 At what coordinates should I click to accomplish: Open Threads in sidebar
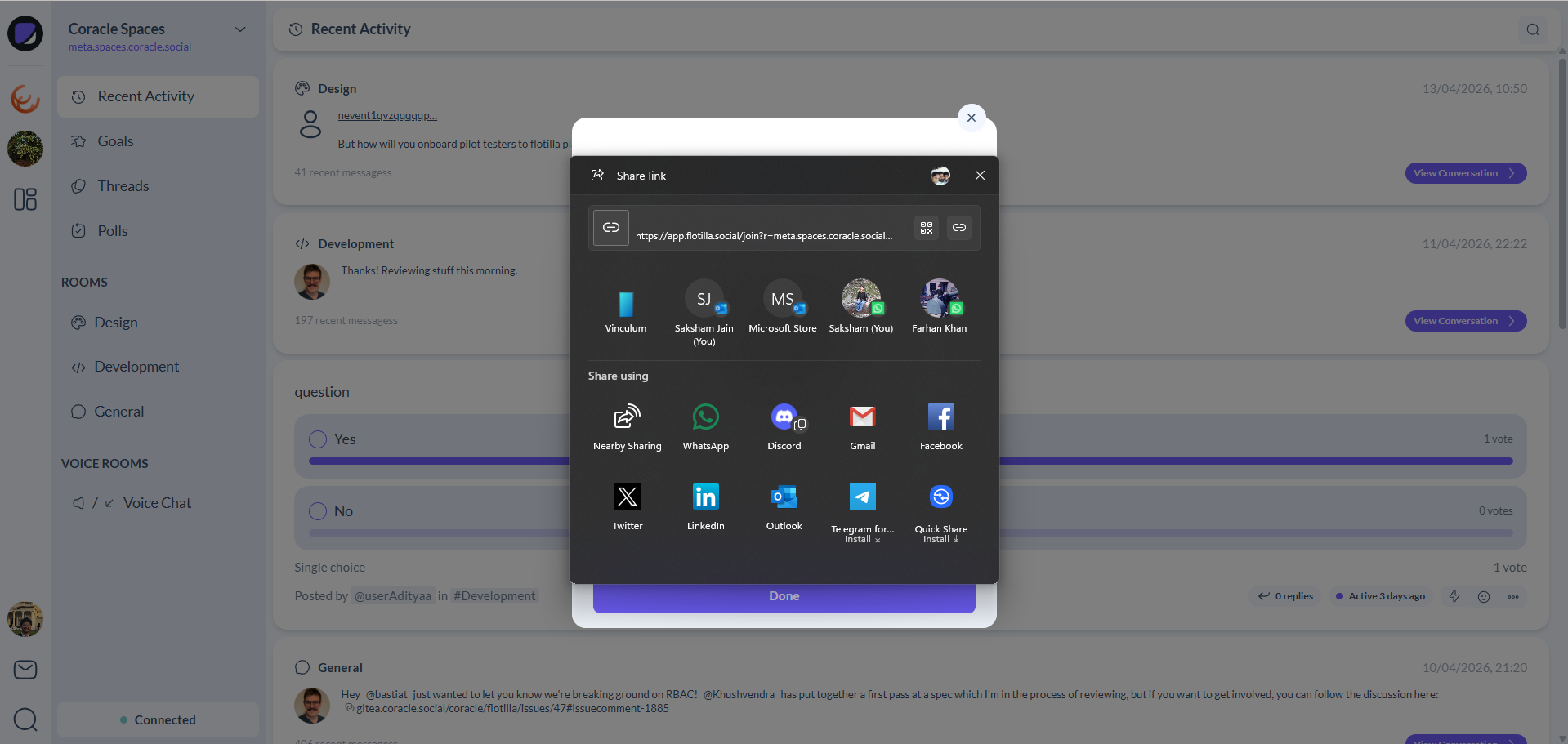[158, 186]
